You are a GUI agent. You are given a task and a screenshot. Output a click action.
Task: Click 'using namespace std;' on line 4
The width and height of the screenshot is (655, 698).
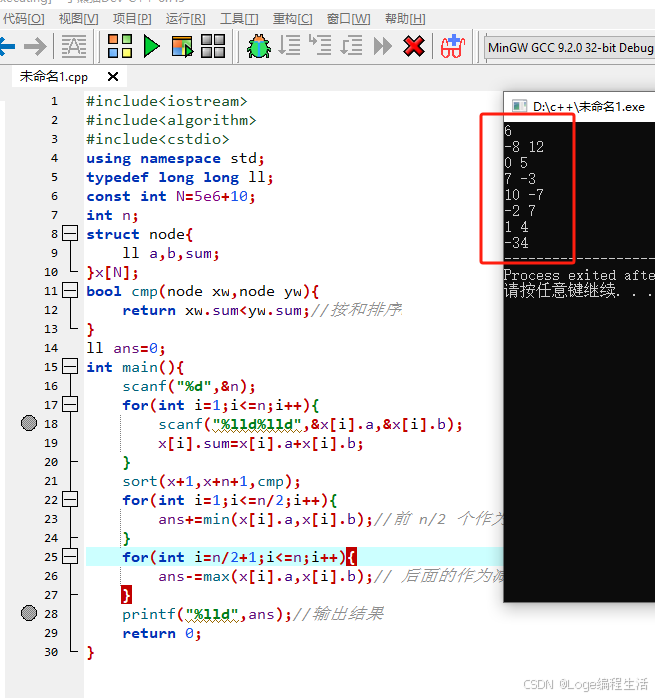coord(175,158)
